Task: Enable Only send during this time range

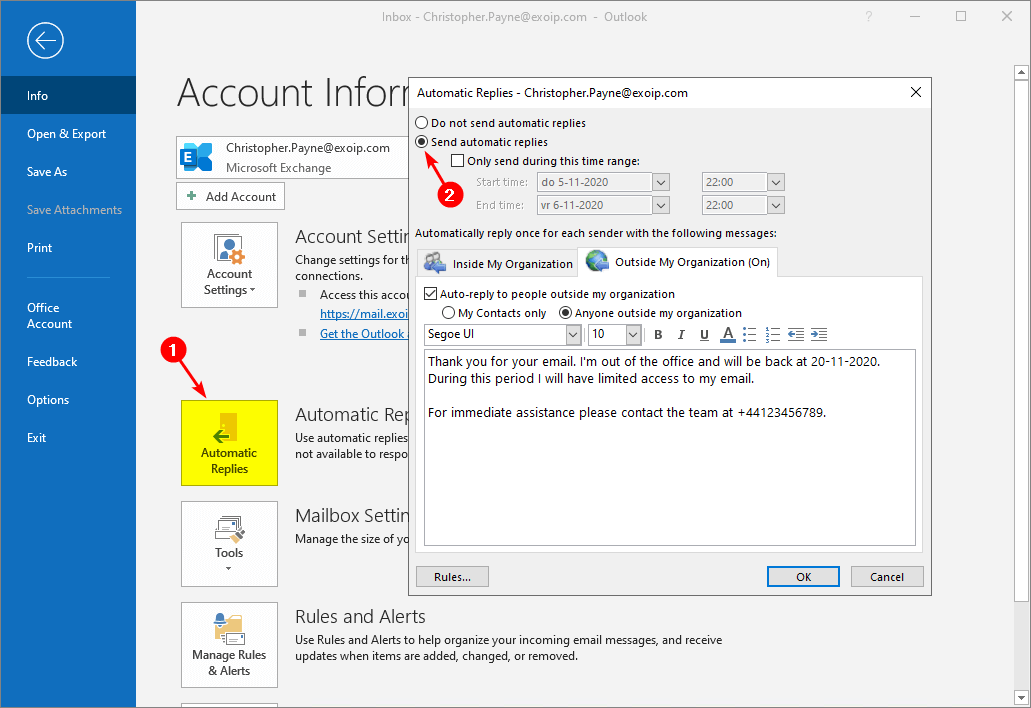Action: [x=457, y=160]
